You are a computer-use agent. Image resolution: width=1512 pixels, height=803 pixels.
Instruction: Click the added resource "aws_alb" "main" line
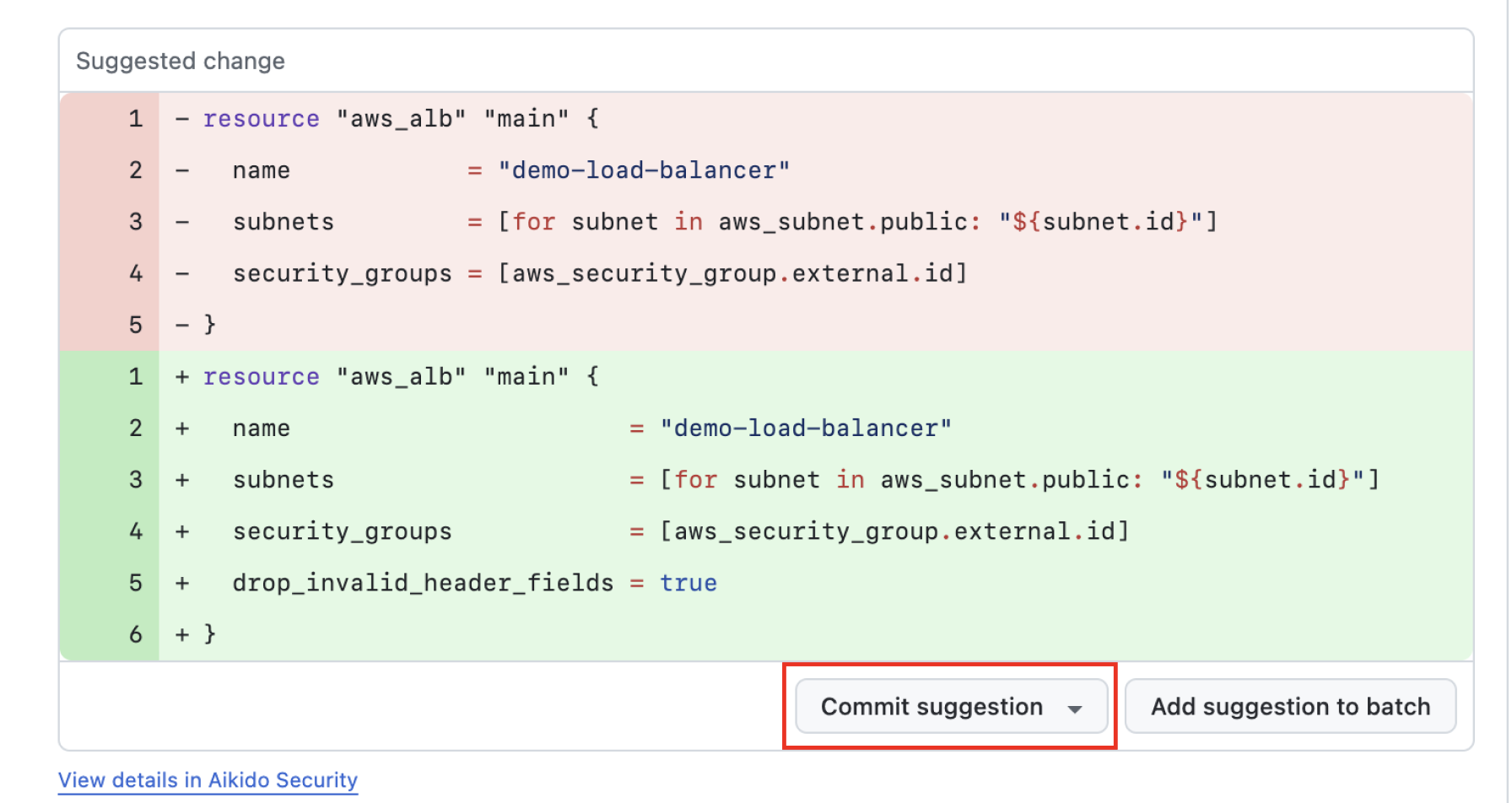766,376
